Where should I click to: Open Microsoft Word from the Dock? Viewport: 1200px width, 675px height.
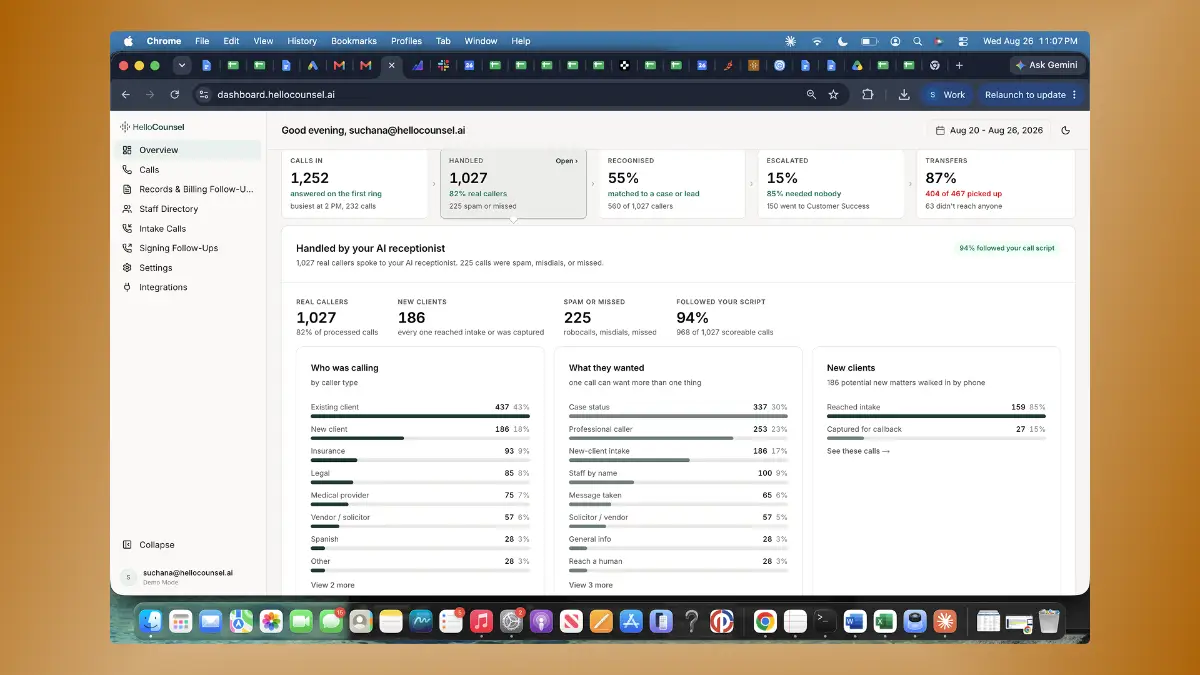854,621
